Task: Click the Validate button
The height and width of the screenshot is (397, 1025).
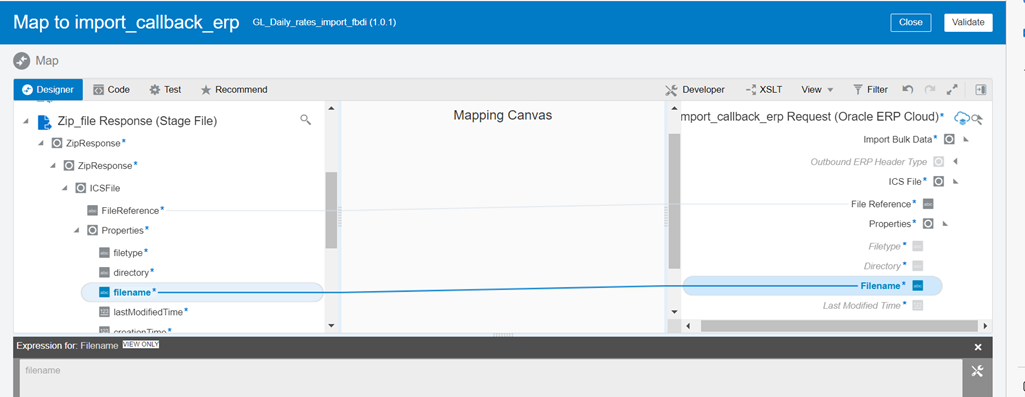Action: pyautogui.click(x=968, y=22)
